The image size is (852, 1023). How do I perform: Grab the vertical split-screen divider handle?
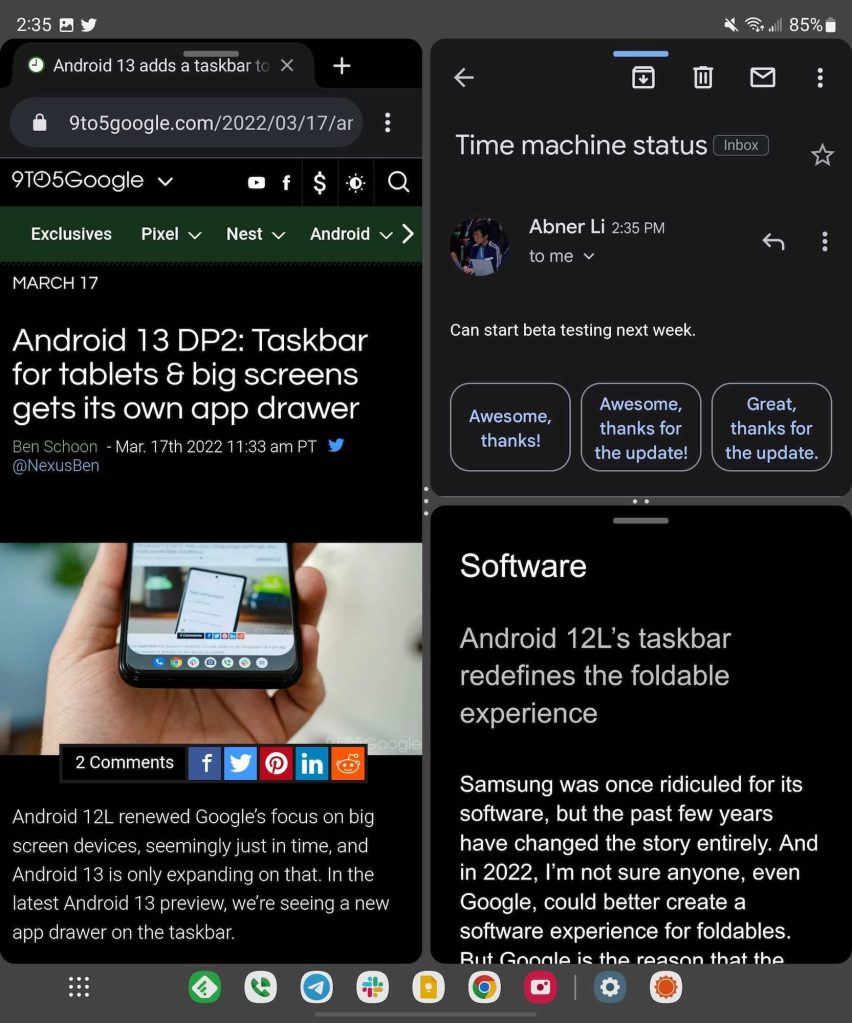[x=426, y=501]
